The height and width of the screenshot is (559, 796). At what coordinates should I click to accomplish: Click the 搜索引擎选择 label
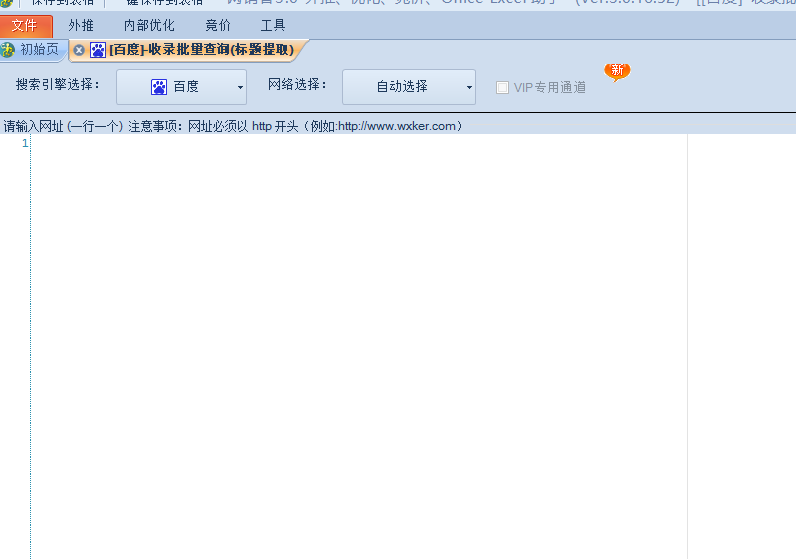(x=58, y=84)
